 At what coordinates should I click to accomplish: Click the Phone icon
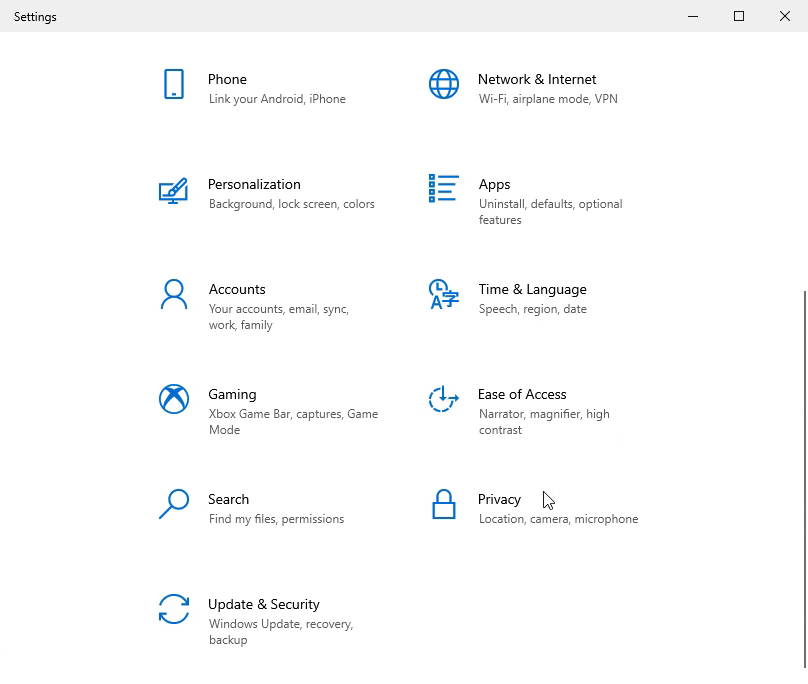(173, 84)
